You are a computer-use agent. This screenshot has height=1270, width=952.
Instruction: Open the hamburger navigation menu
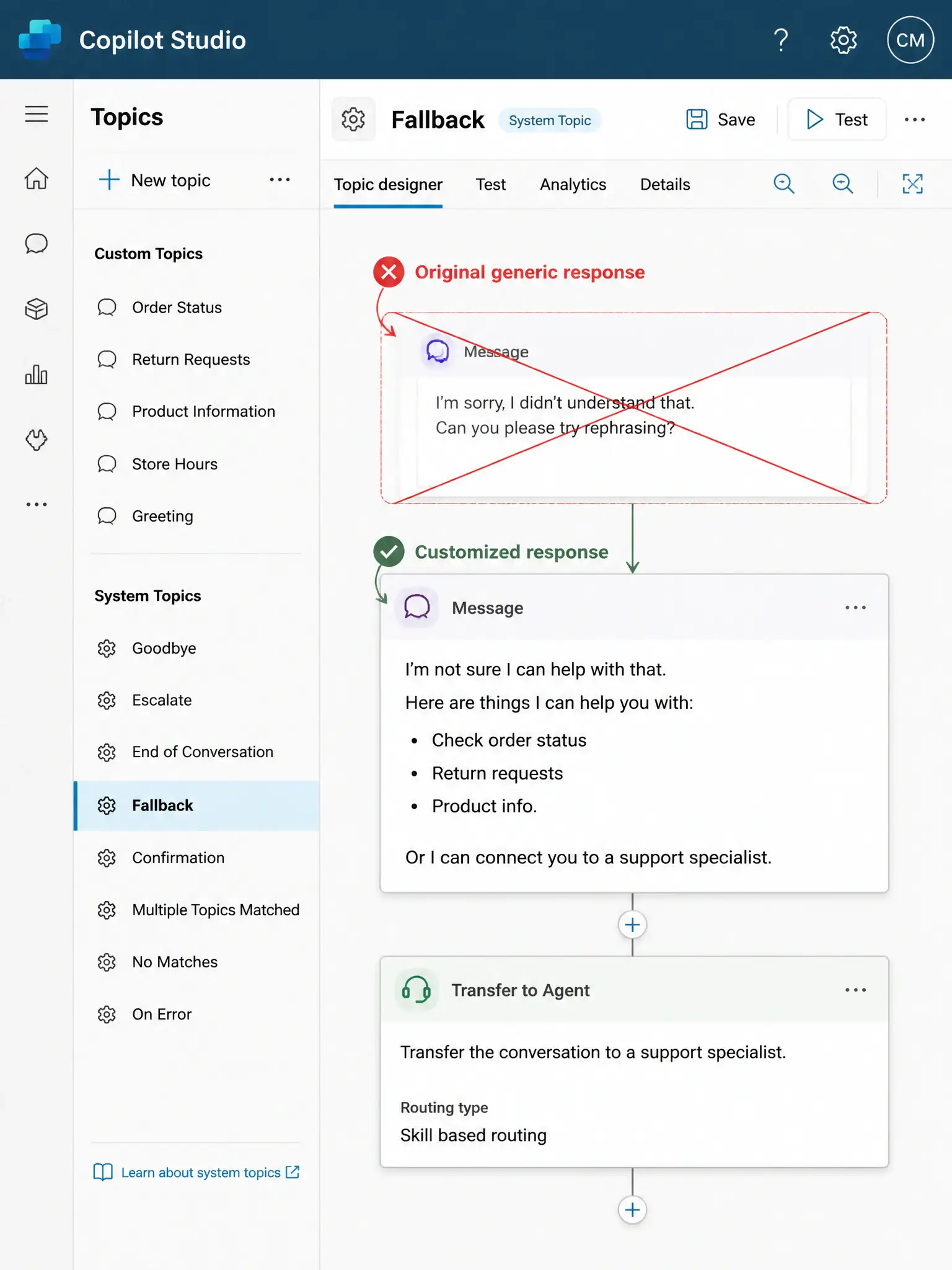coord(37,114)
